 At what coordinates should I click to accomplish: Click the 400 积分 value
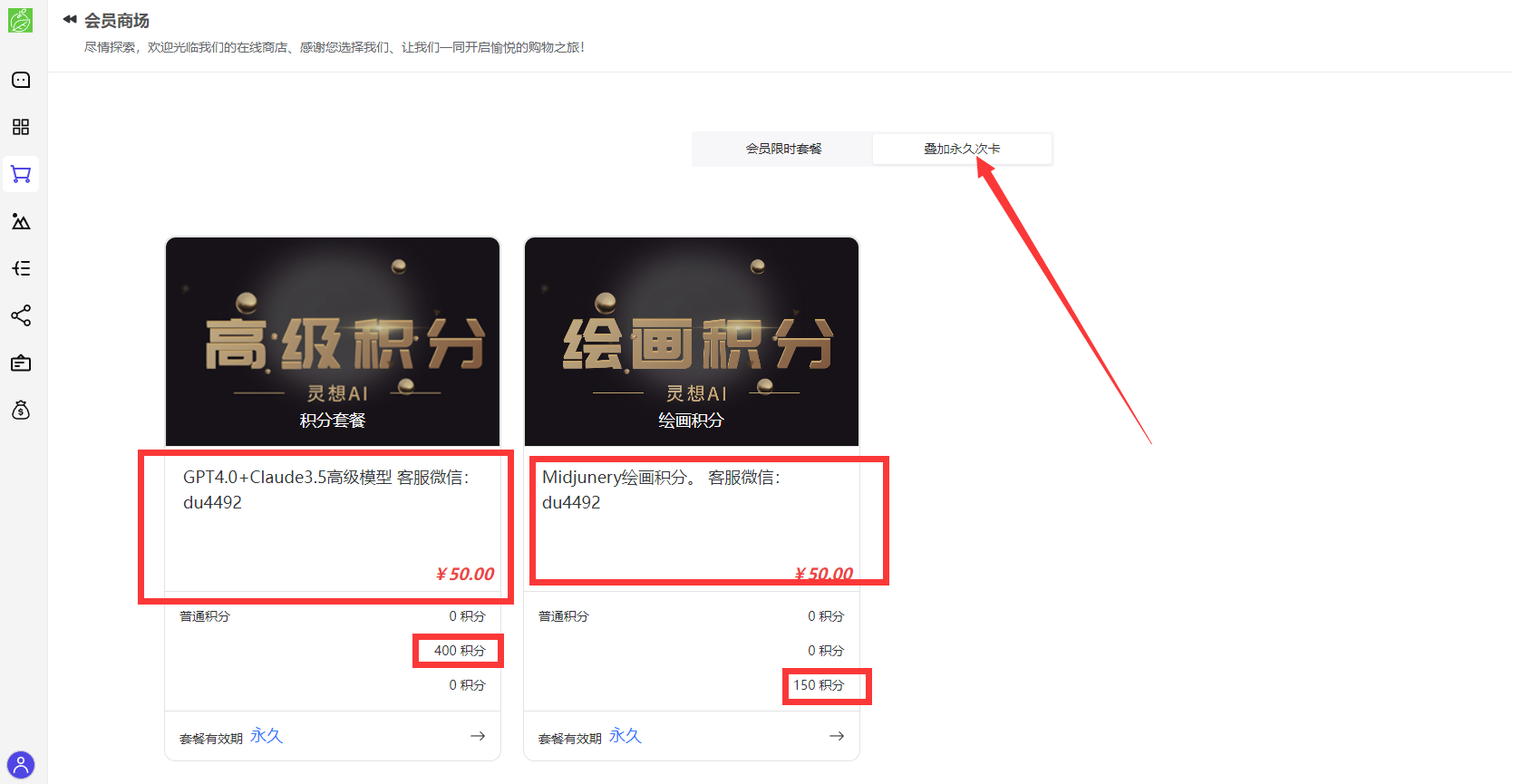click(460, 651)
